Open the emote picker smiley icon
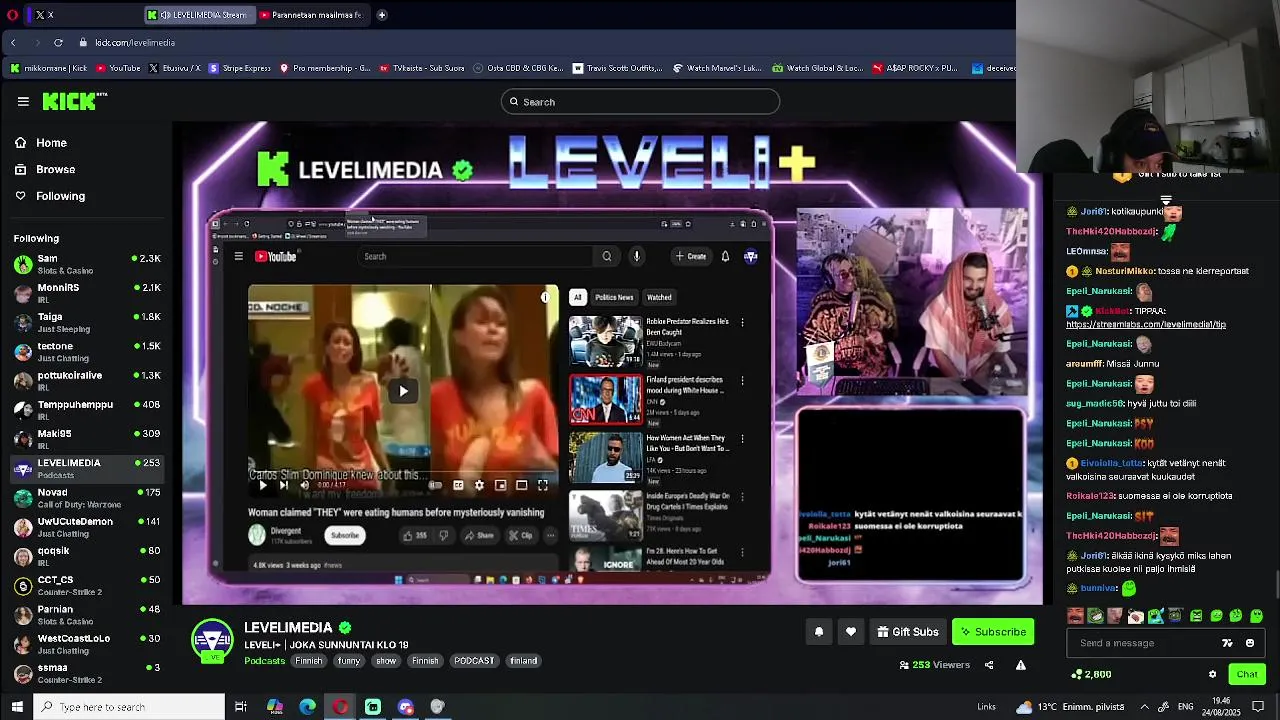Viewport: 1280px width, 720px height. click(x=1250, y=643)
